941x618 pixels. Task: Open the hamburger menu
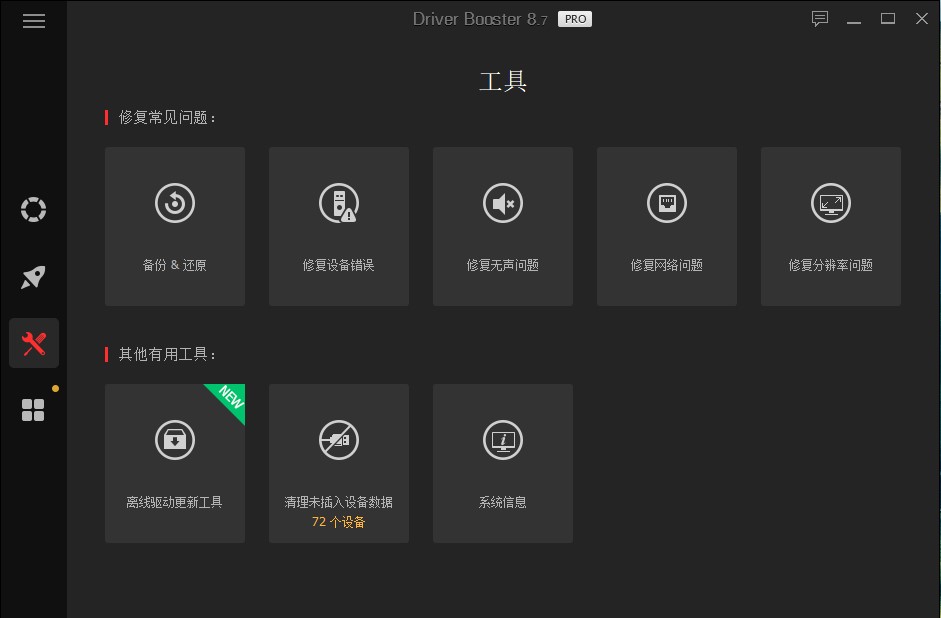(x=34, y=21)
